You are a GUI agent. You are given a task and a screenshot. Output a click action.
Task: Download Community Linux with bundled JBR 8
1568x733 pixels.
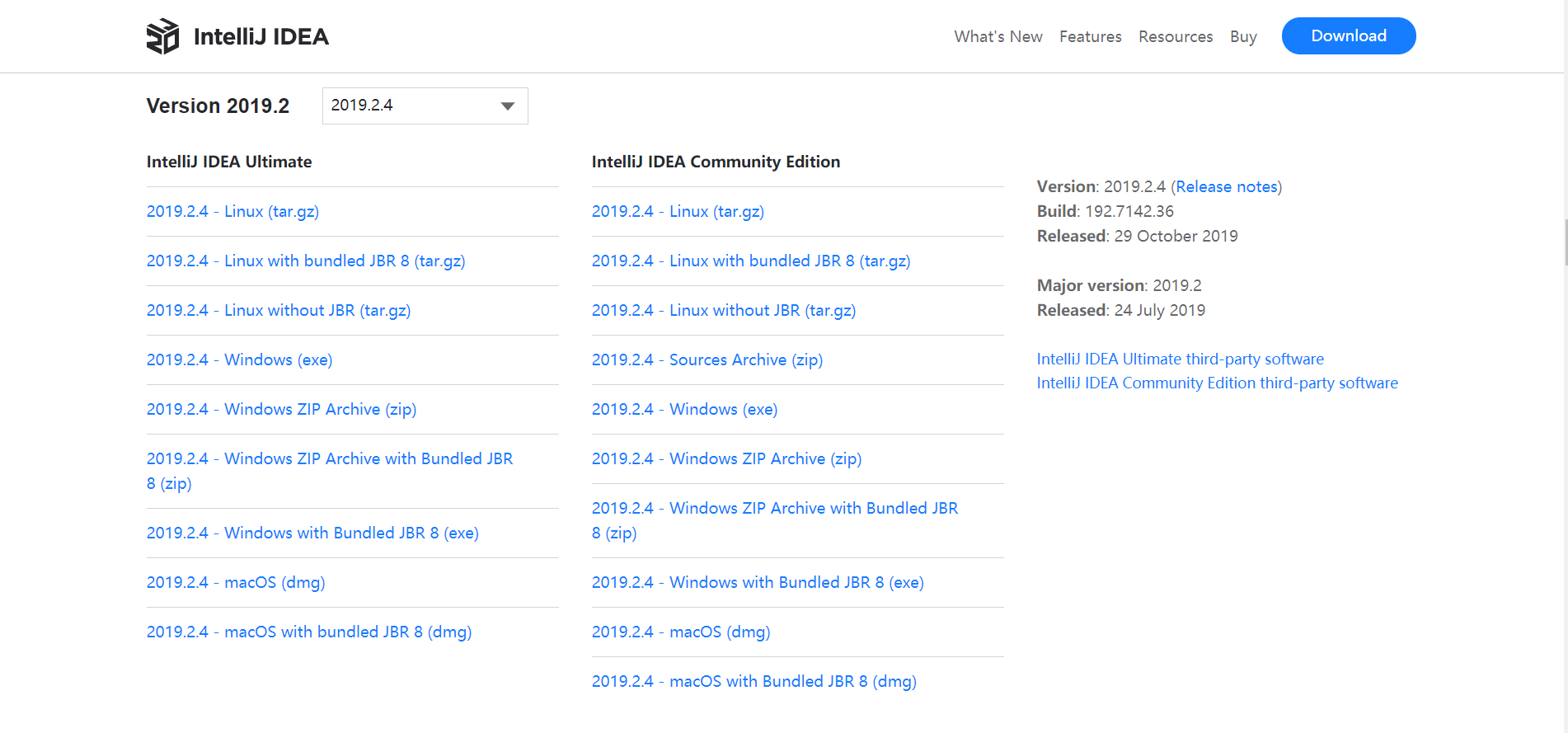(751, 261)
